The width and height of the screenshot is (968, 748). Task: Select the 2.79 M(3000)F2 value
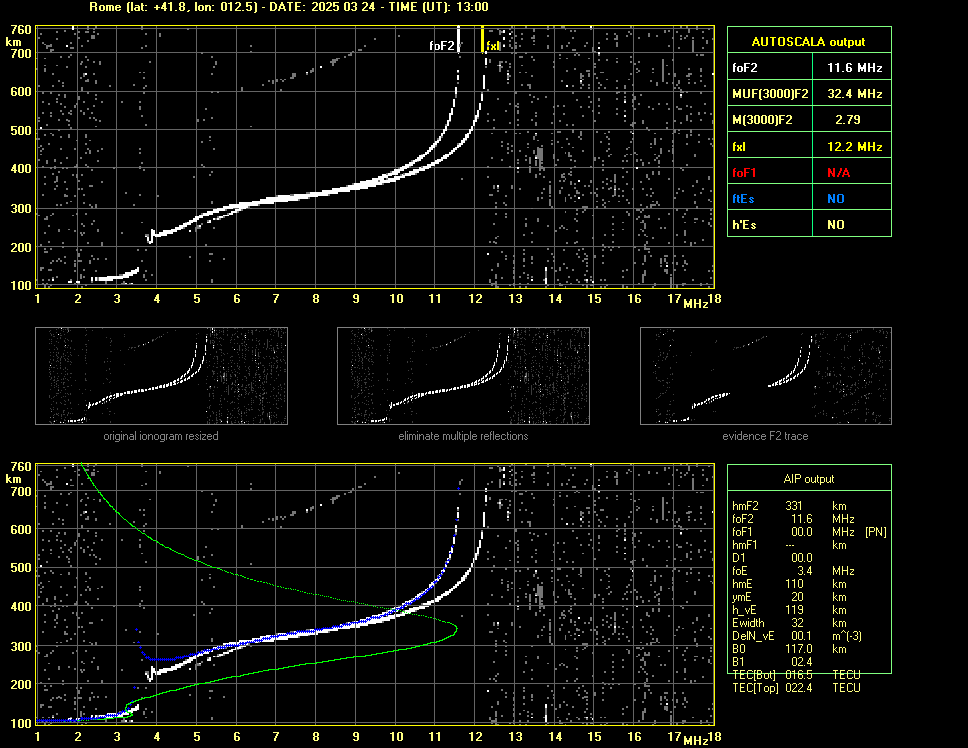(848, 120)
